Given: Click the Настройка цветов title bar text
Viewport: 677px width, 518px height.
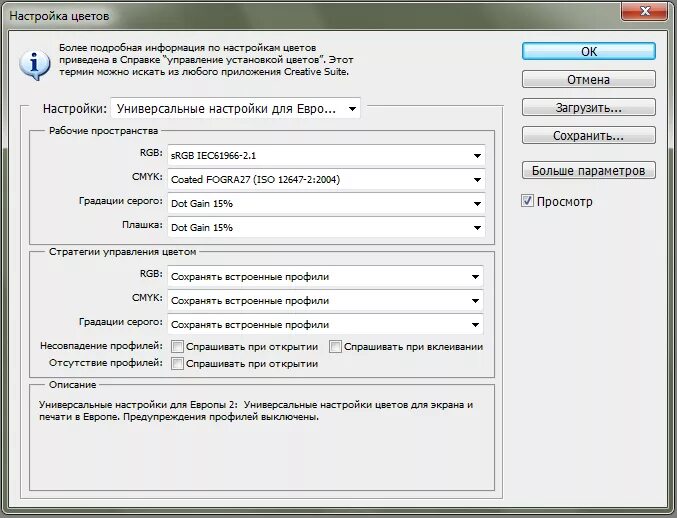Looking at the screenshot, I should pos(59,16).
